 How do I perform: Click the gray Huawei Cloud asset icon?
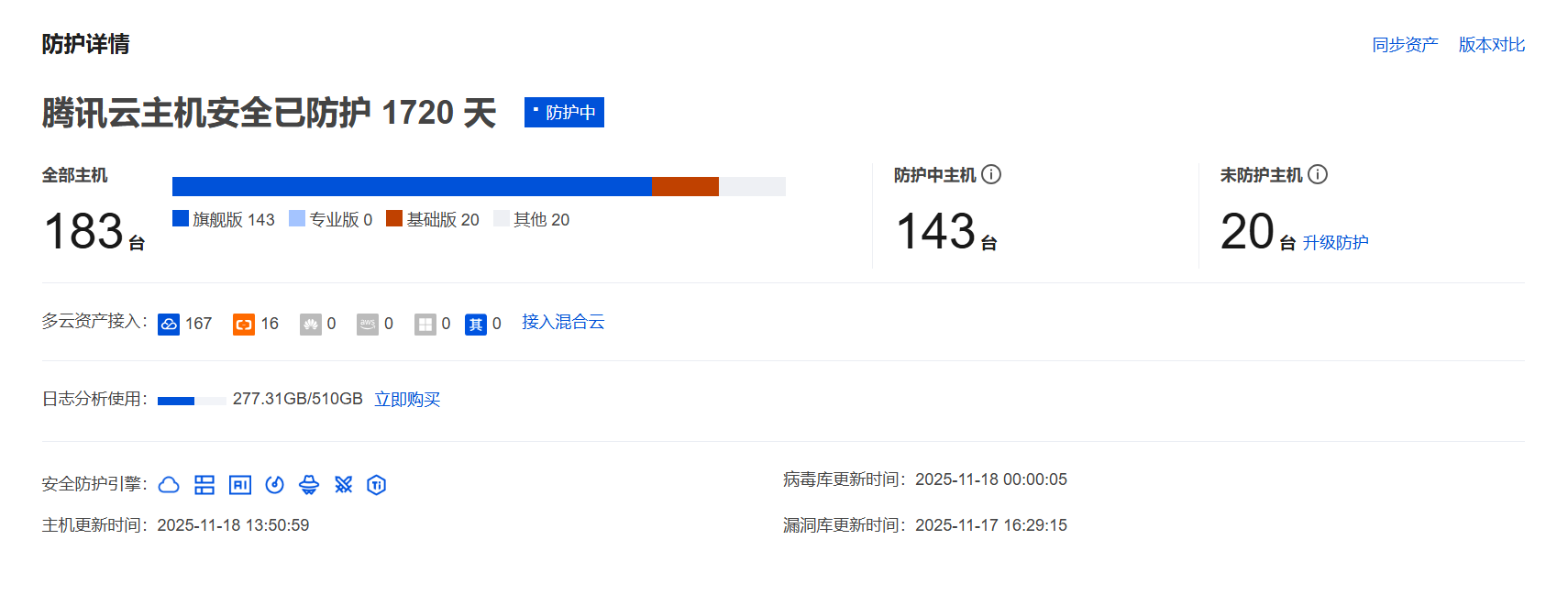coord(311,325)
